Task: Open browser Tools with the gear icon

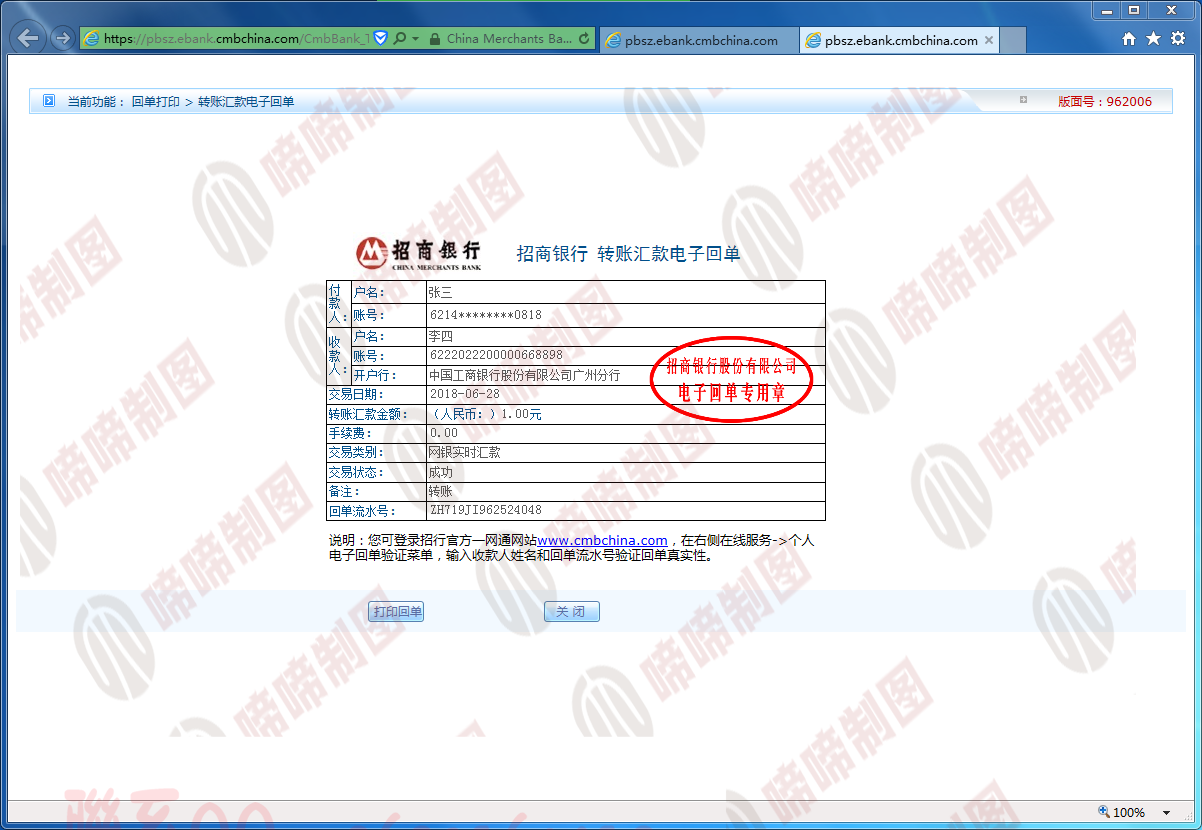Action: [1178, 39]
